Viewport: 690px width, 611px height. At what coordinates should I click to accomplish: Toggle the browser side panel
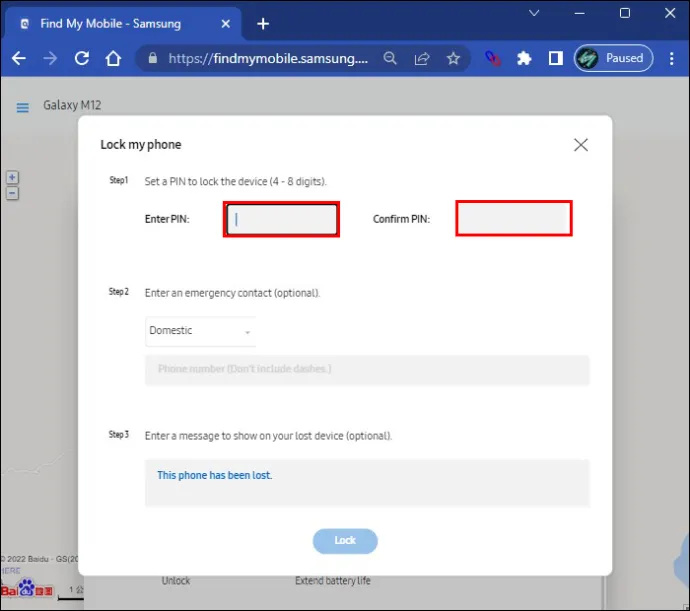tap(555, 58)
